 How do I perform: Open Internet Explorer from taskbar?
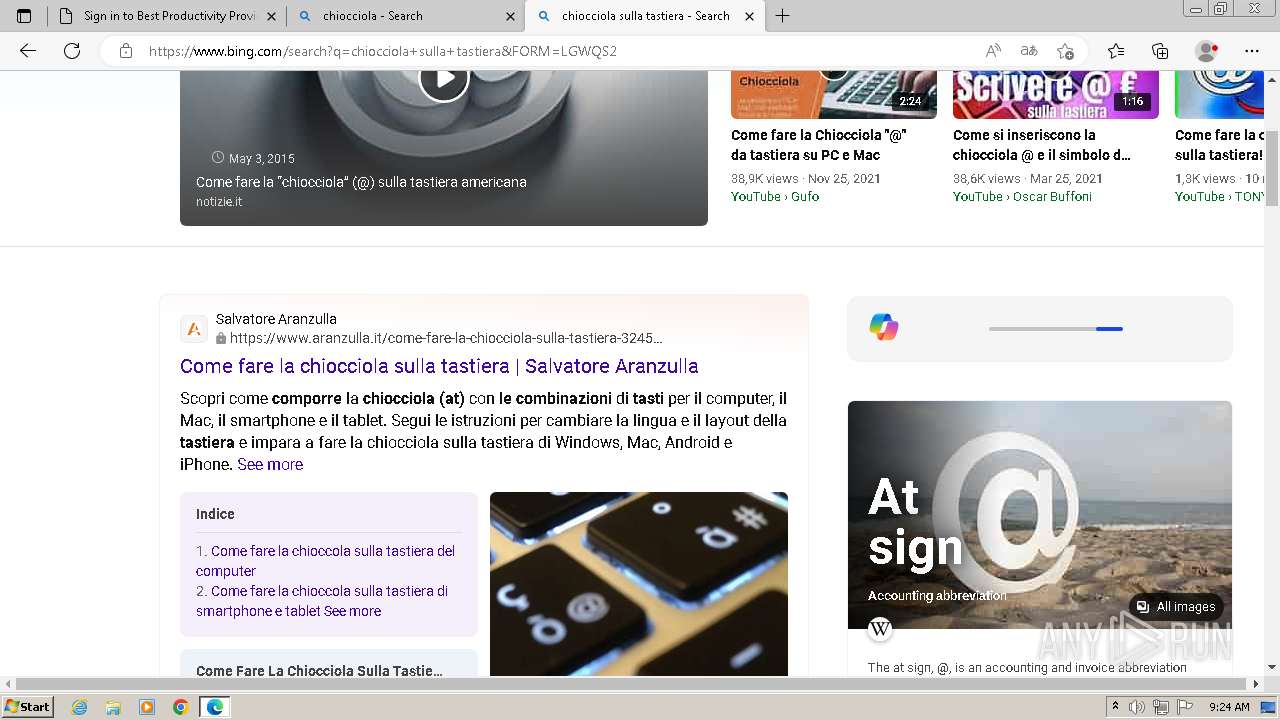tap(80, 707)
